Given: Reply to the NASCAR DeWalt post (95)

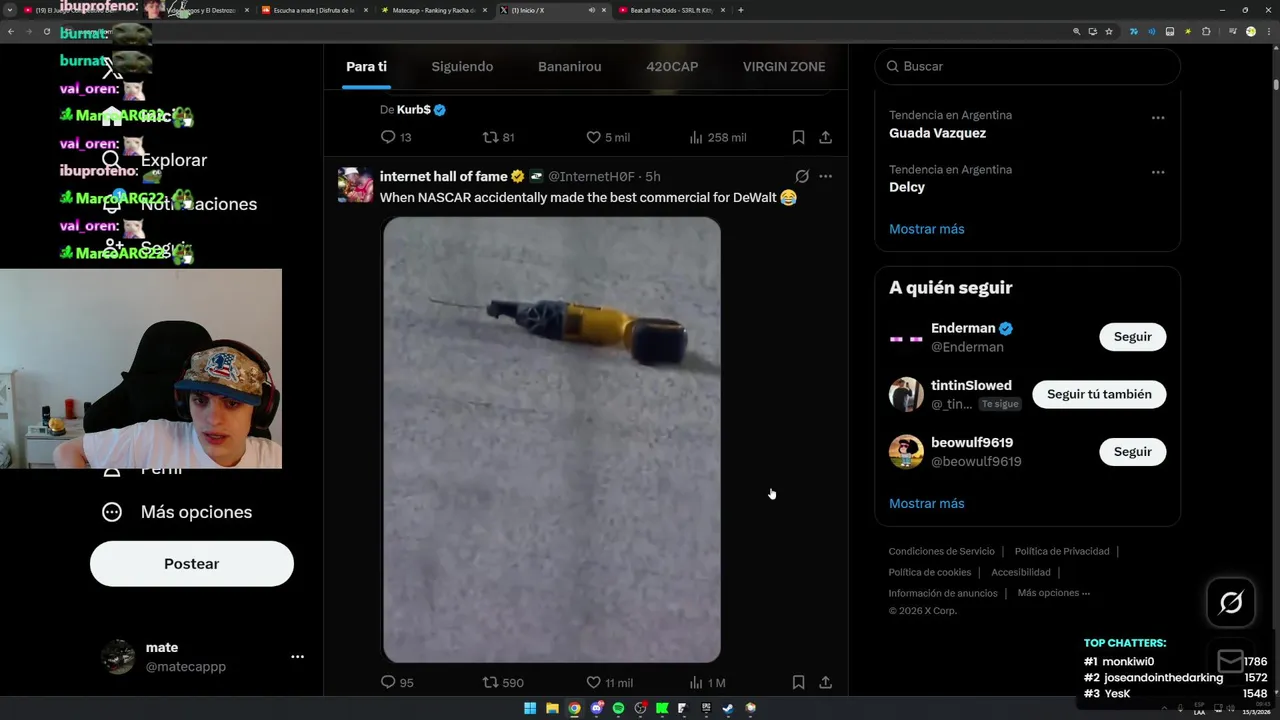Looking at the screenshot, I should tap(397, 682).
